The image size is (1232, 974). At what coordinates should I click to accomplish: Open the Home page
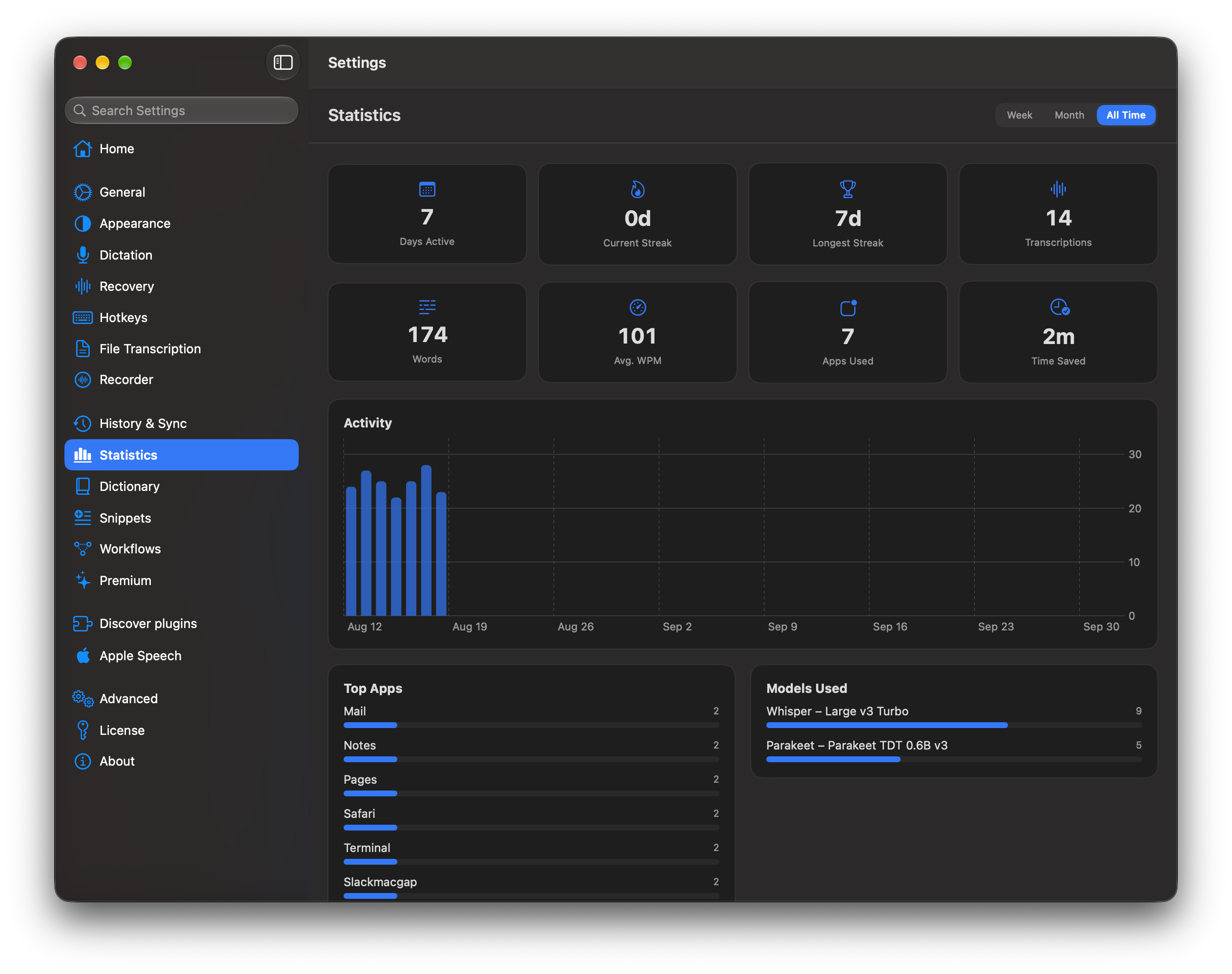pos(182,149)
